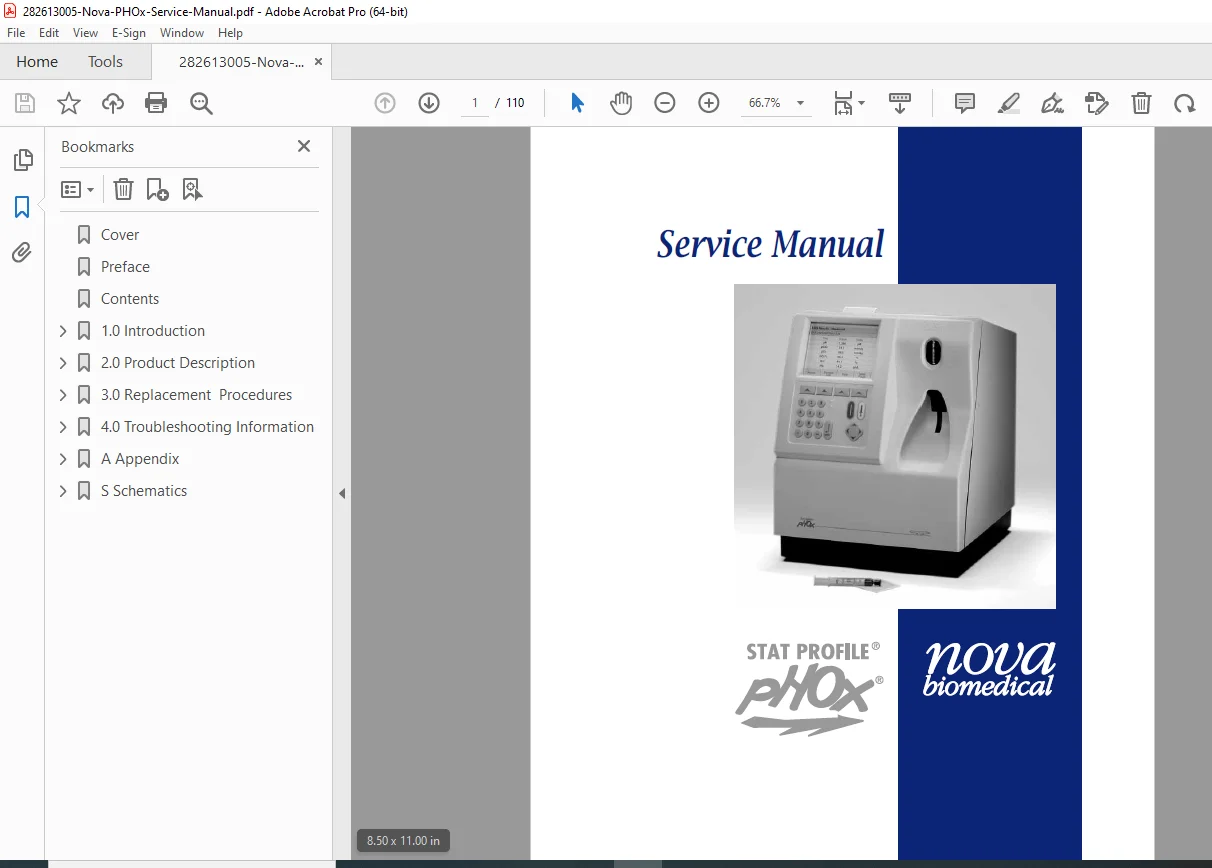
Task: Expand the S Schematics bookmark
Action: tap(63, 491)
